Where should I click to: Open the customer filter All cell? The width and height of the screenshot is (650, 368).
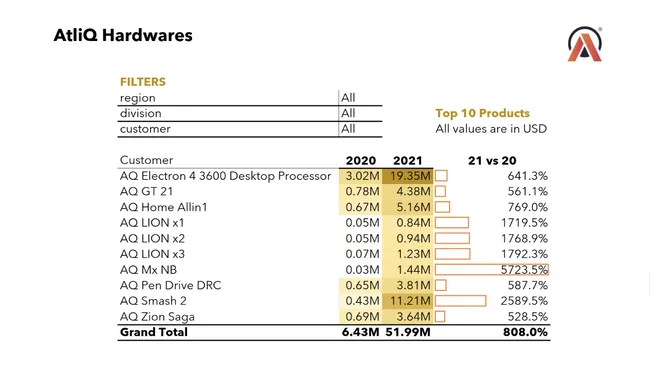pyautogui.click(x=360, y=129)
